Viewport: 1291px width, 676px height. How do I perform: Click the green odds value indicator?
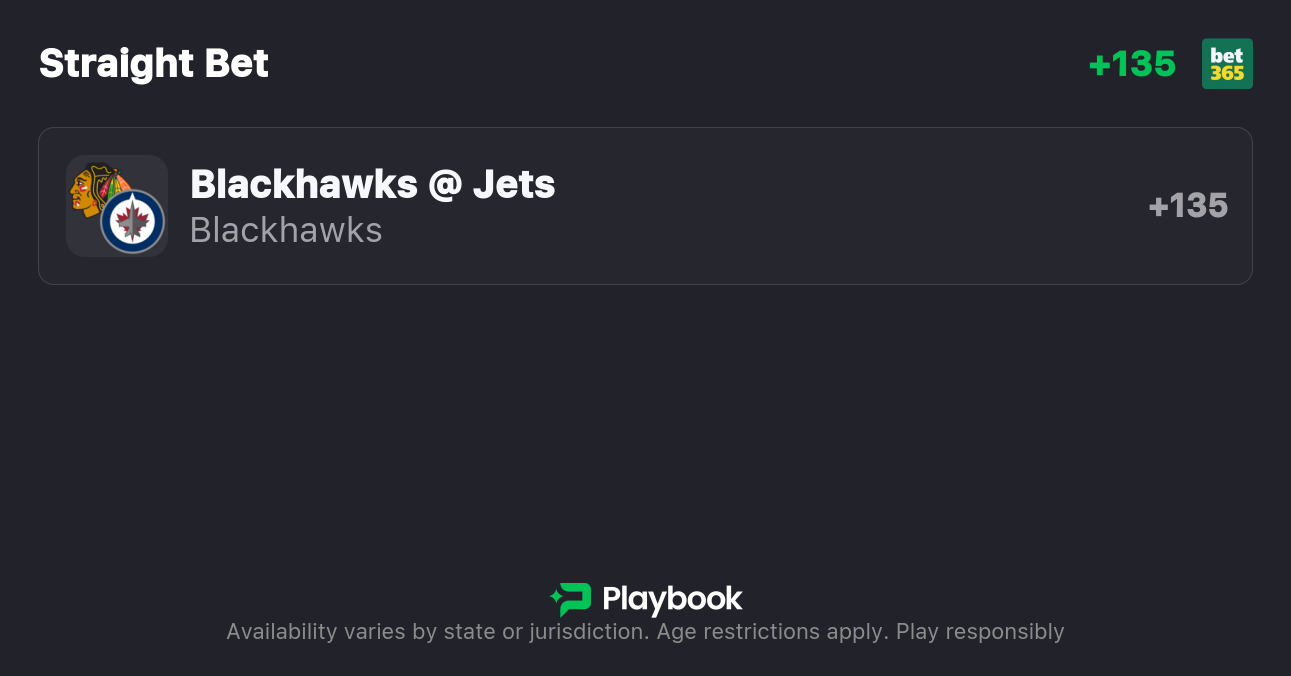tap(1131, 63)
